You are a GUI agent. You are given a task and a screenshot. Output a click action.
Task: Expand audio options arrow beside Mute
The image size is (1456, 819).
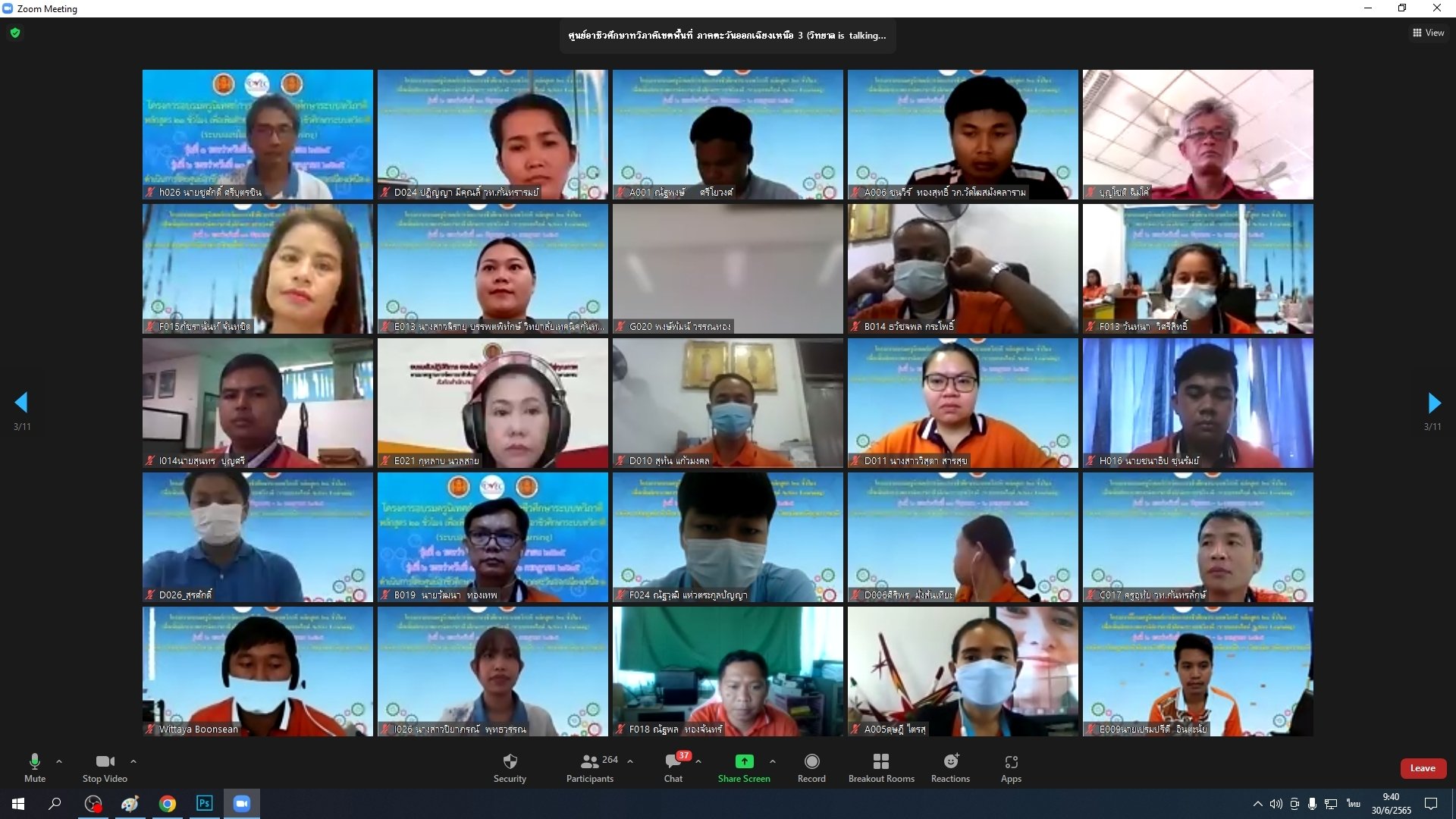tap(59, 761)
